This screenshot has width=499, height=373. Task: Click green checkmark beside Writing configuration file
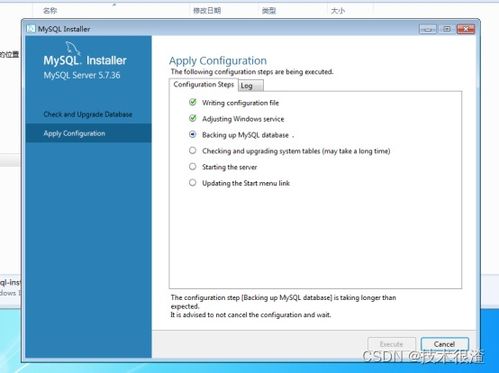point(193,102)
